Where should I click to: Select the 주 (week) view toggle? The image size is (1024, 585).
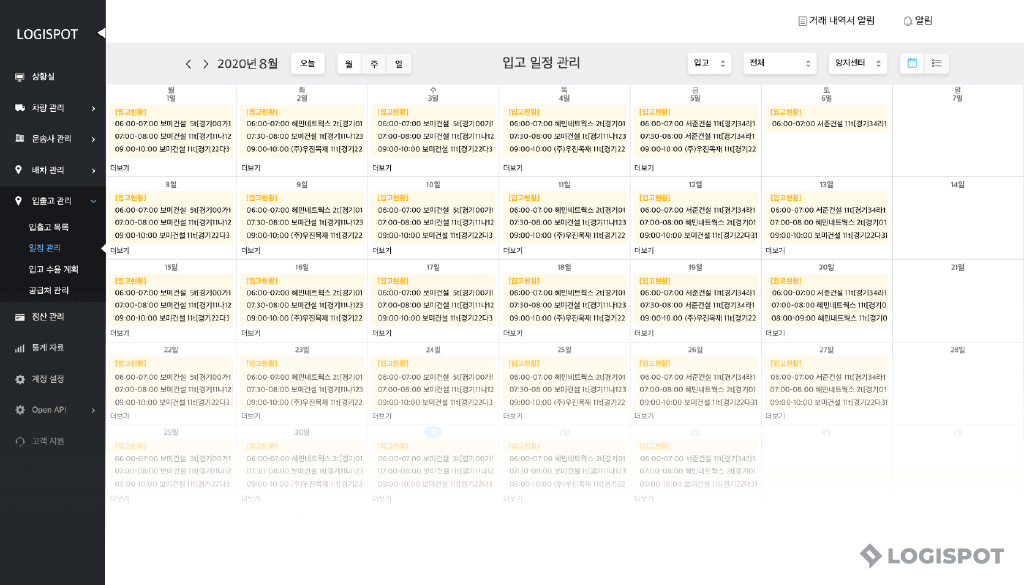(x=374, y=63)
